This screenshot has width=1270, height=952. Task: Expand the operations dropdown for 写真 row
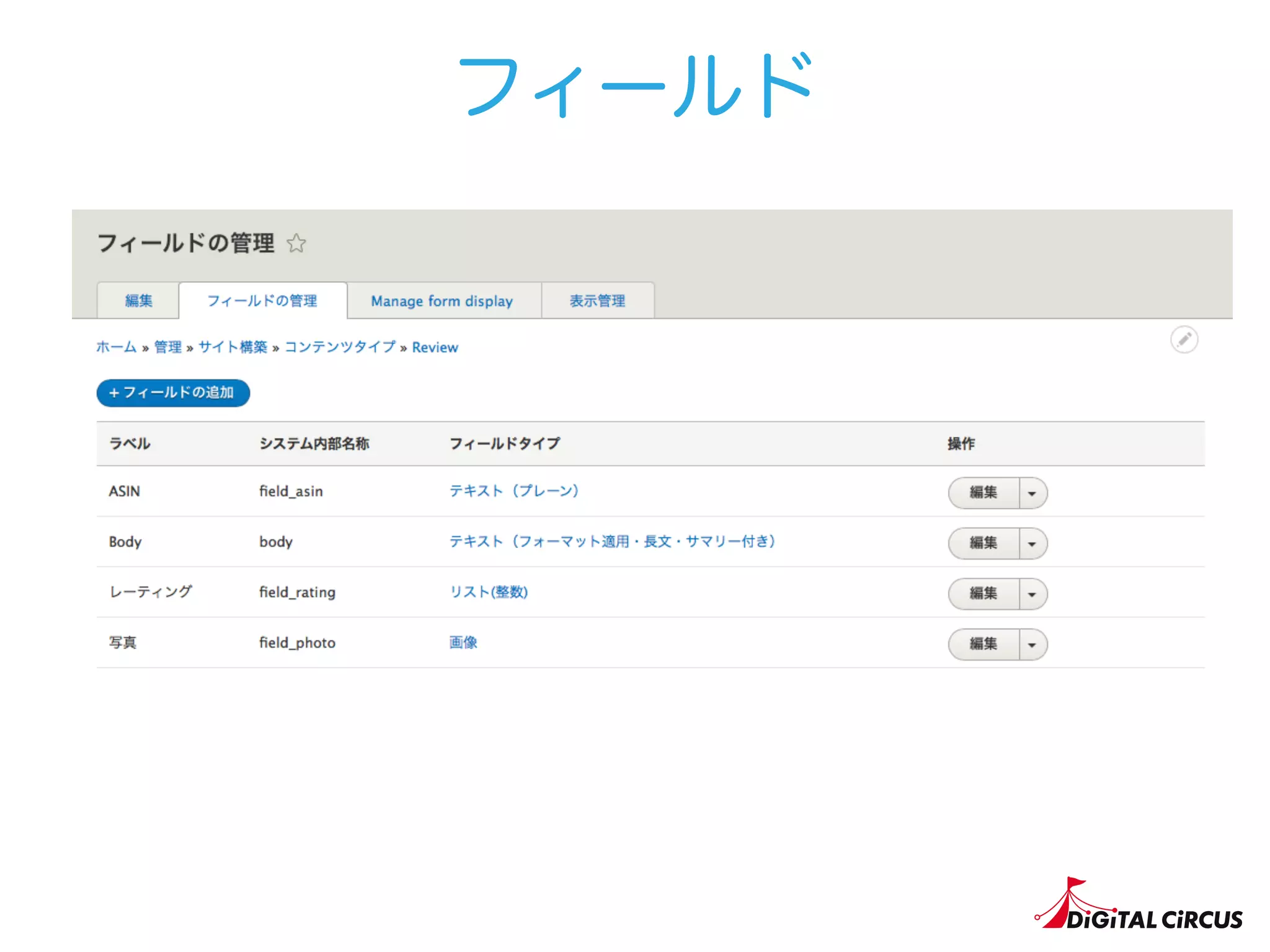pos(1032,645)
